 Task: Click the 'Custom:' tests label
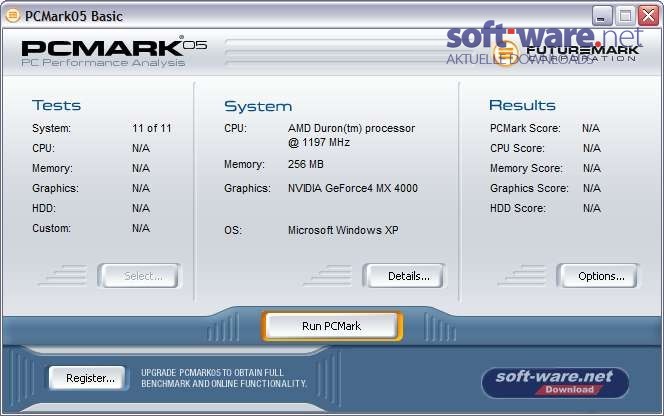pyautogui.click(x=52, y=228)
